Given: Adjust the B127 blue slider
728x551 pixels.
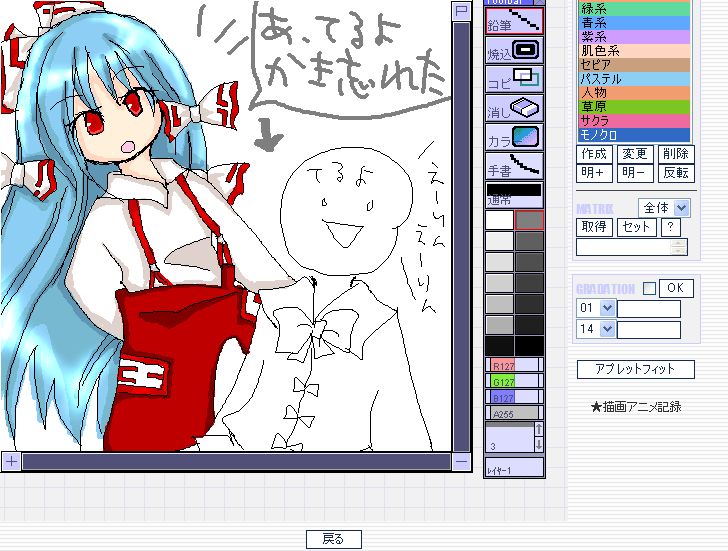Looking at the screenshot, I should click(x=514, y=396).
